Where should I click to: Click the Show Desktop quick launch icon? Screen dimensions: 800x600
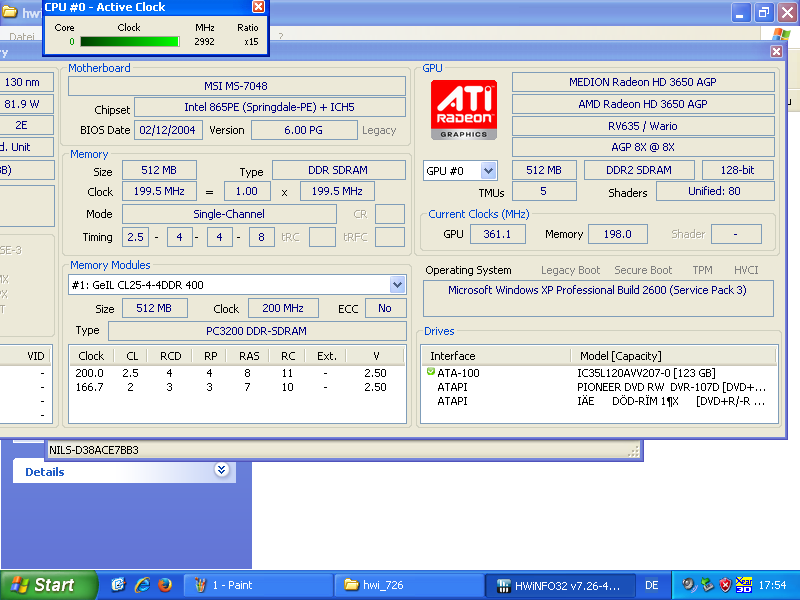pos(118,585)
